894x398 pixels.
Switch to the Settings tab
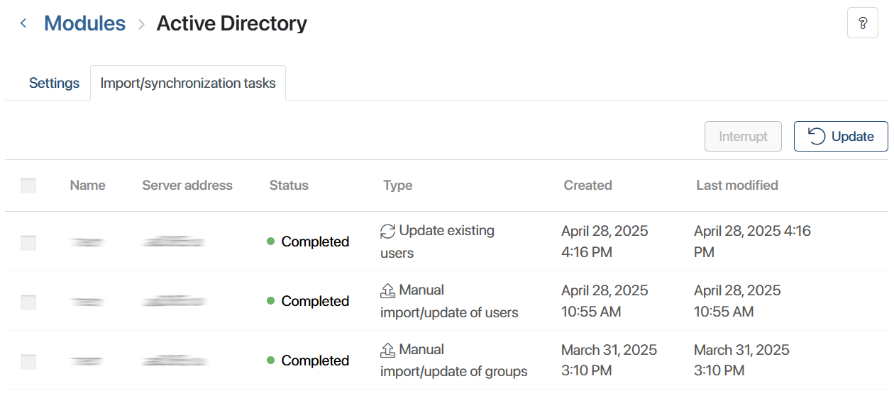54,83
